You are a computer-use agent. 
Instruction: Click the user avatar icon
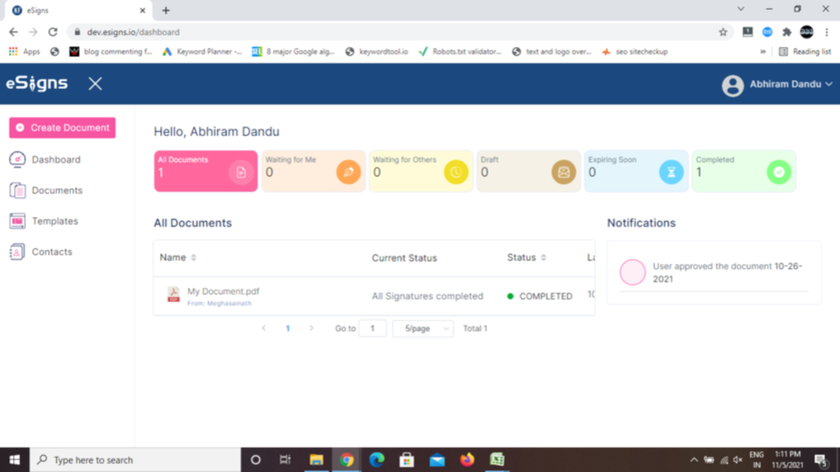[x=732, y=85]
